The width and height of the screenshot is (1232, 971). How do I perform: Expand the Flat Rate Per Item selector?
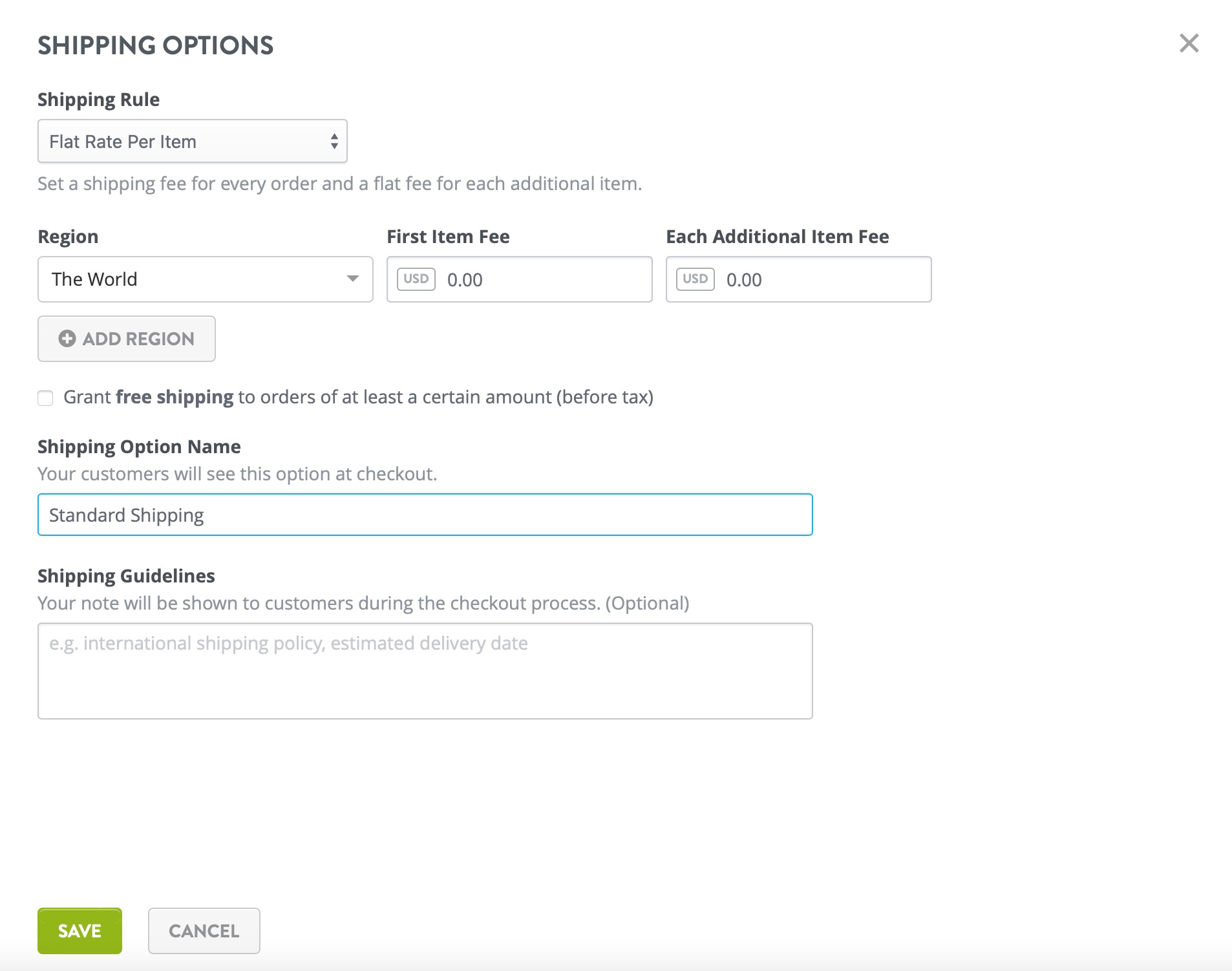point(192,141)
